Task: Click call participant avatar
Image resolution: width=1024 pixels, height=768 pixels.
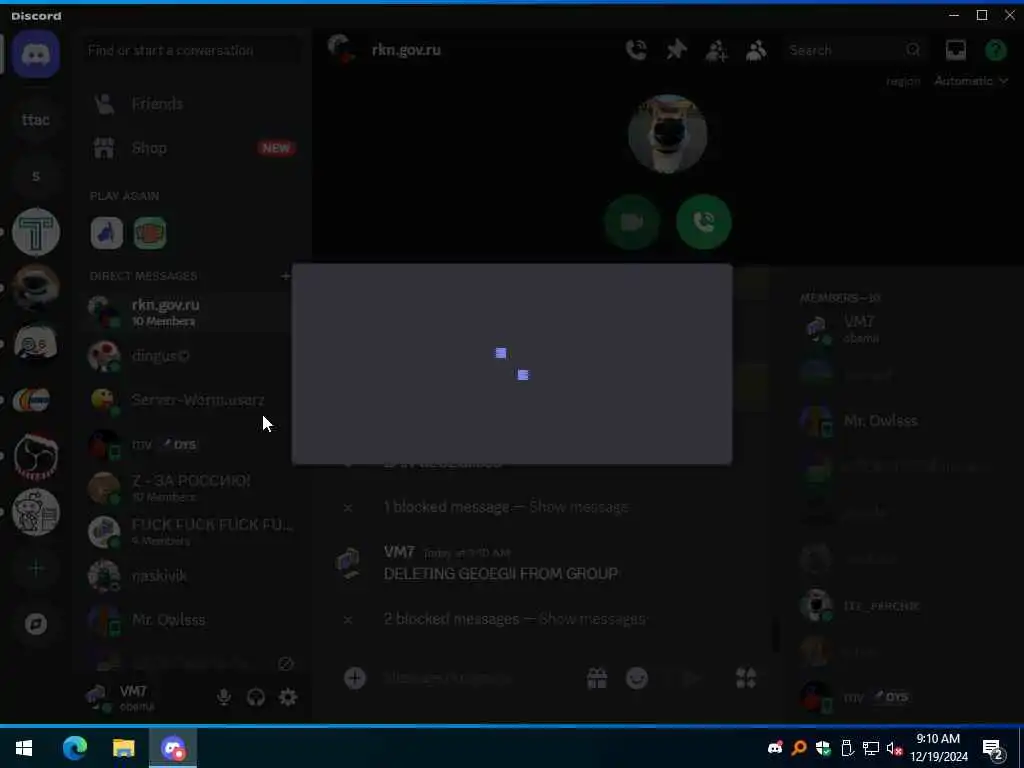Action: click(x=667, y=134)
